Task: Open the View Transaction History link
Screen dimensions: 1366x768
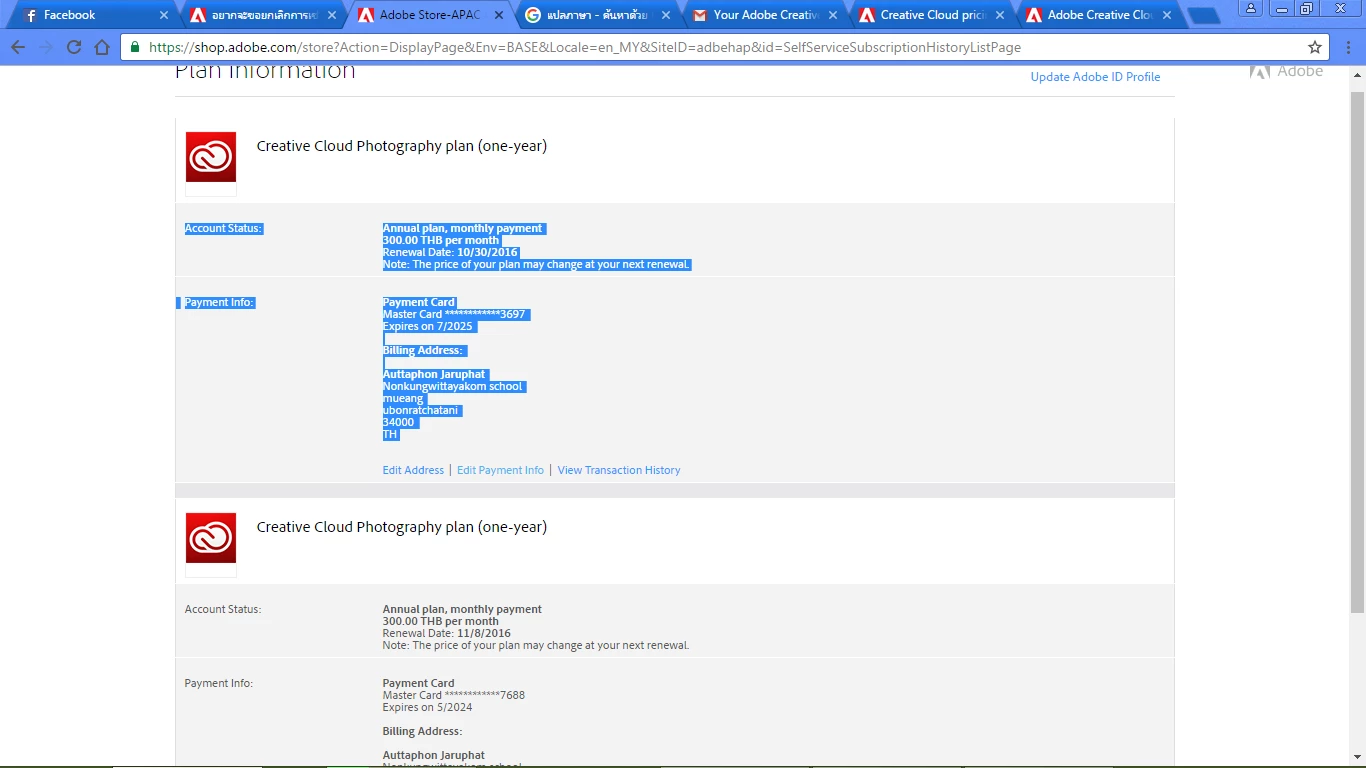Action: [x=619, y=470]
